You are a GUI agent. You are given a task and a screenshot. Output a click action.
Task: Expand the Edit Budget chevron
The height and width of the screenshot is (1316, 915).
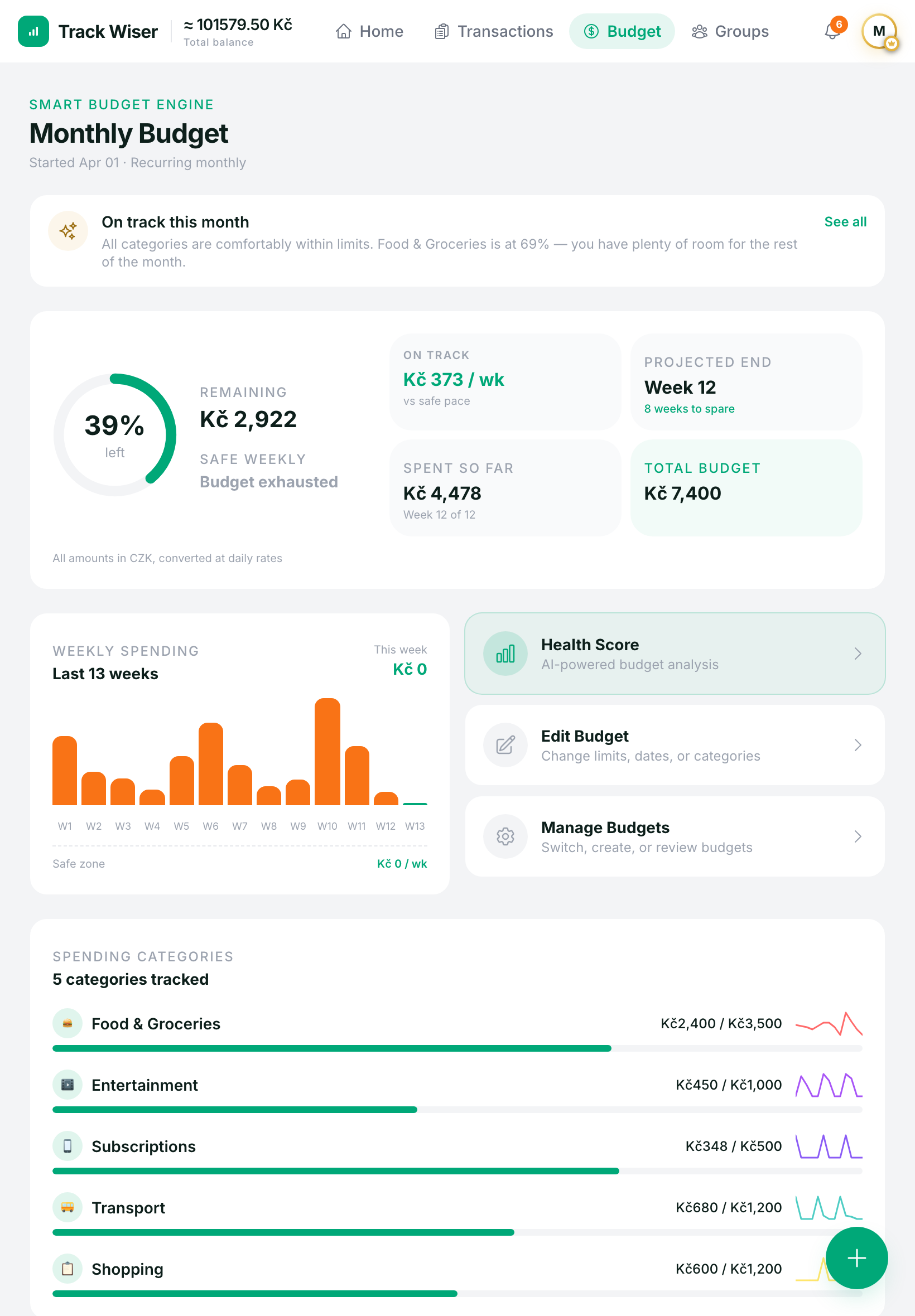pyautogui.click(x=858, y=745)
